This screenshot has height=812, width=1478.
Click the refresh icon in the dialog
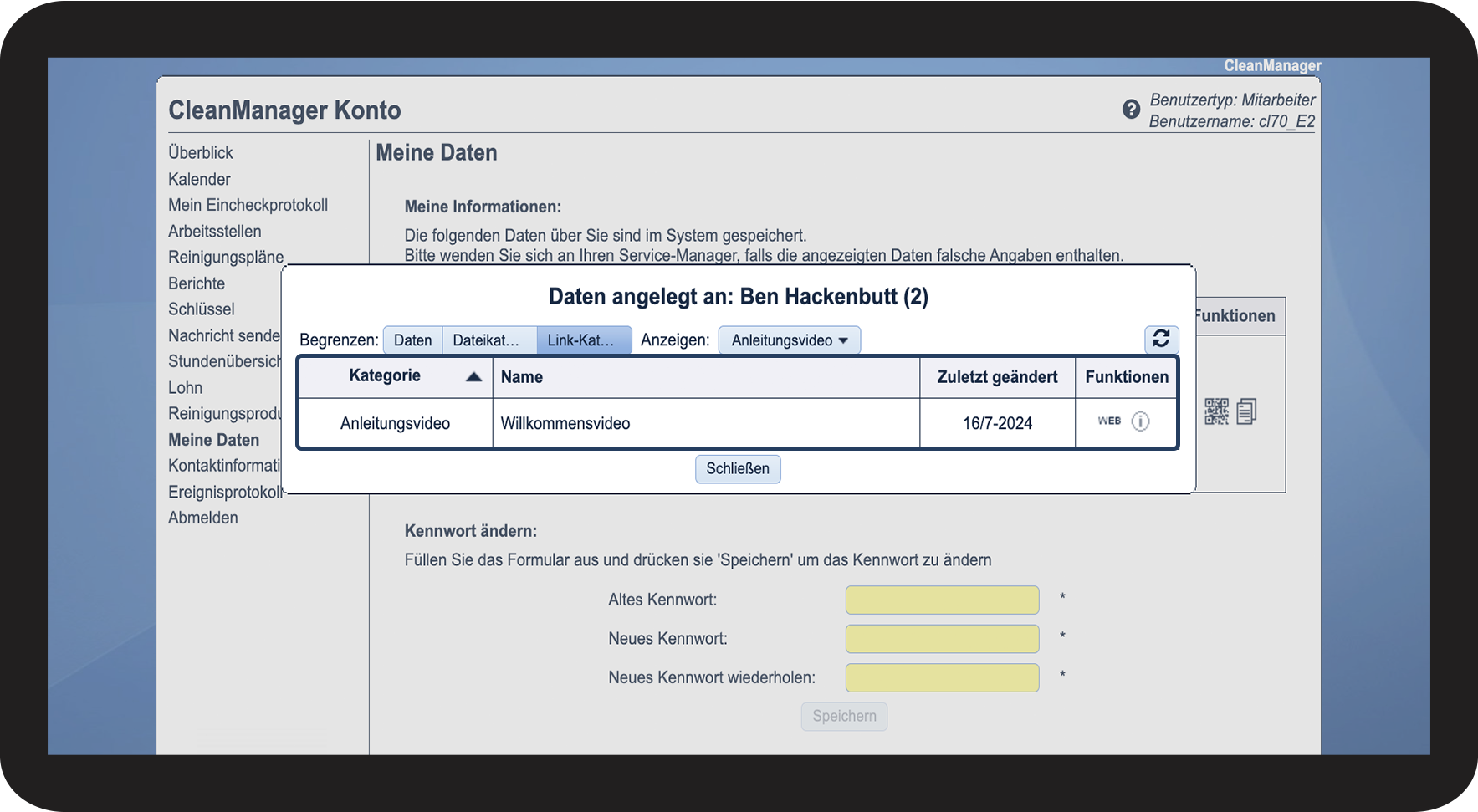pos(1161,339)
